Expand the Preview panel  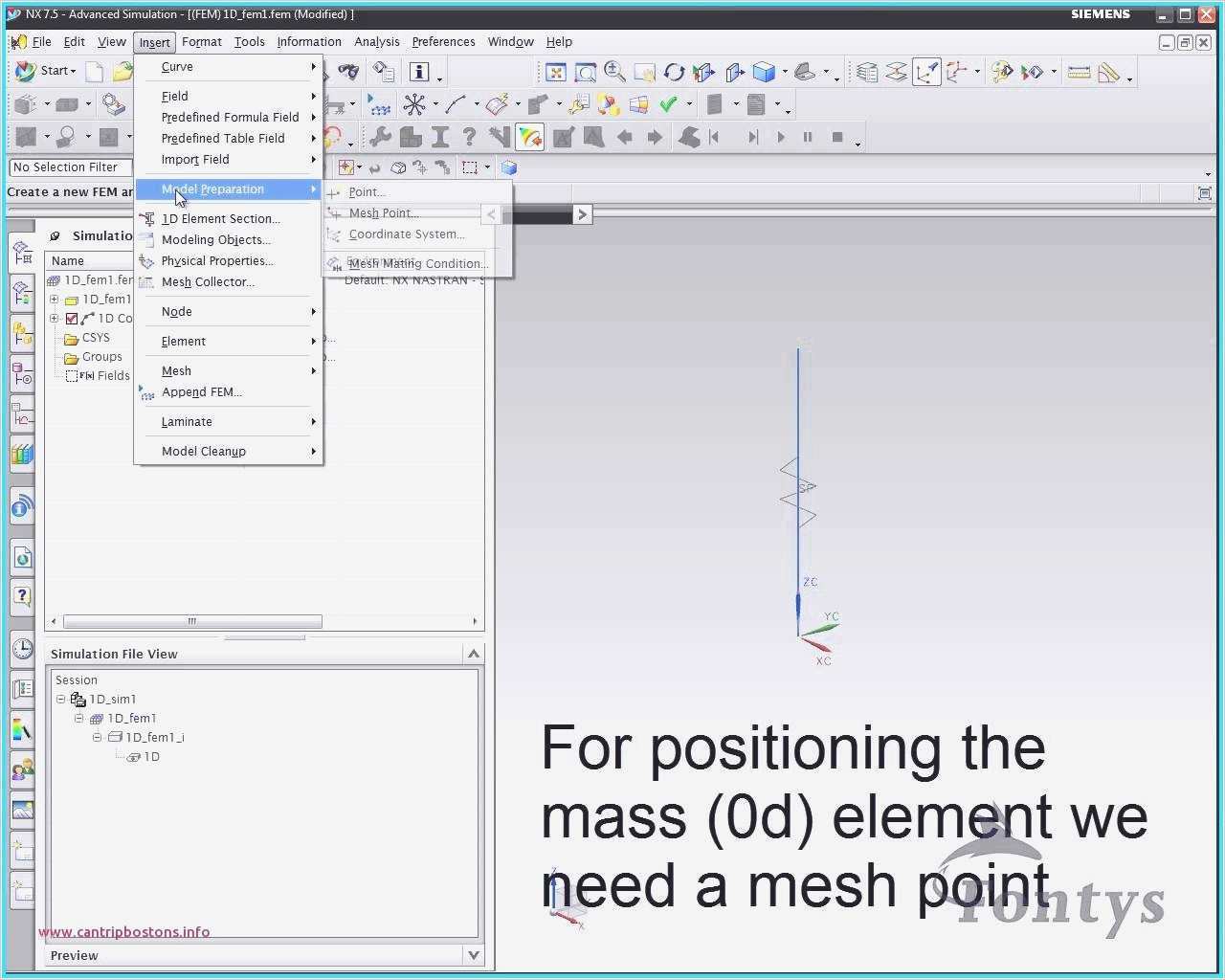coord(473,955)
